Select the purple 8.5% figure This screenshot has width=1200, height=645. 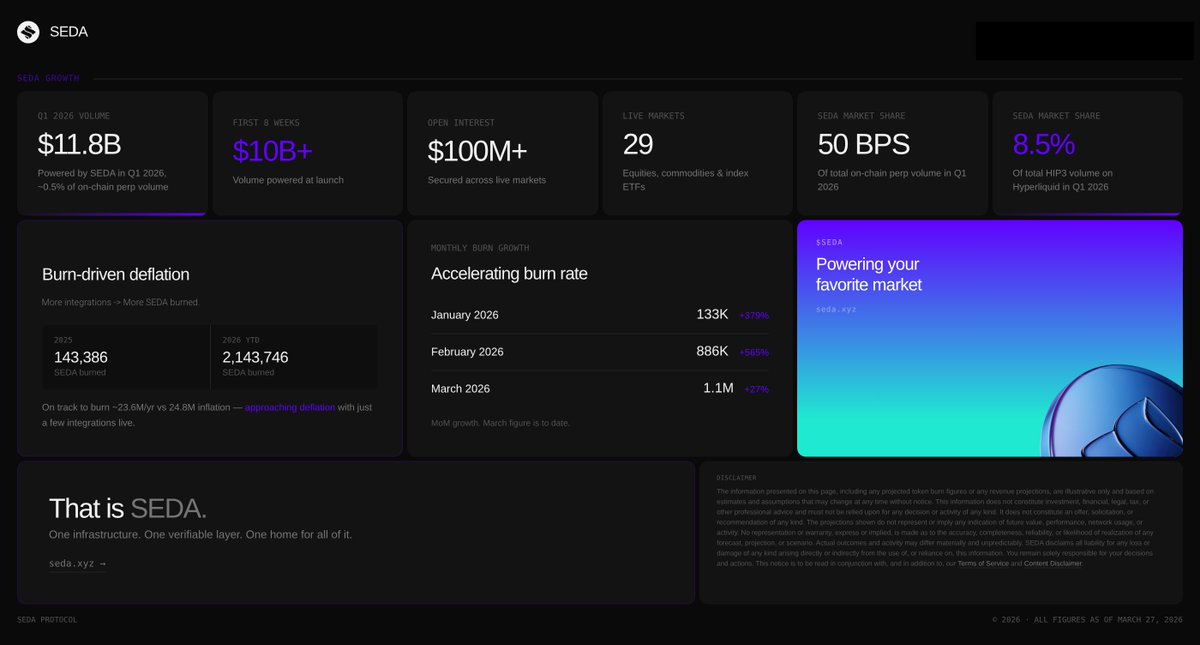pos(1044,145)
